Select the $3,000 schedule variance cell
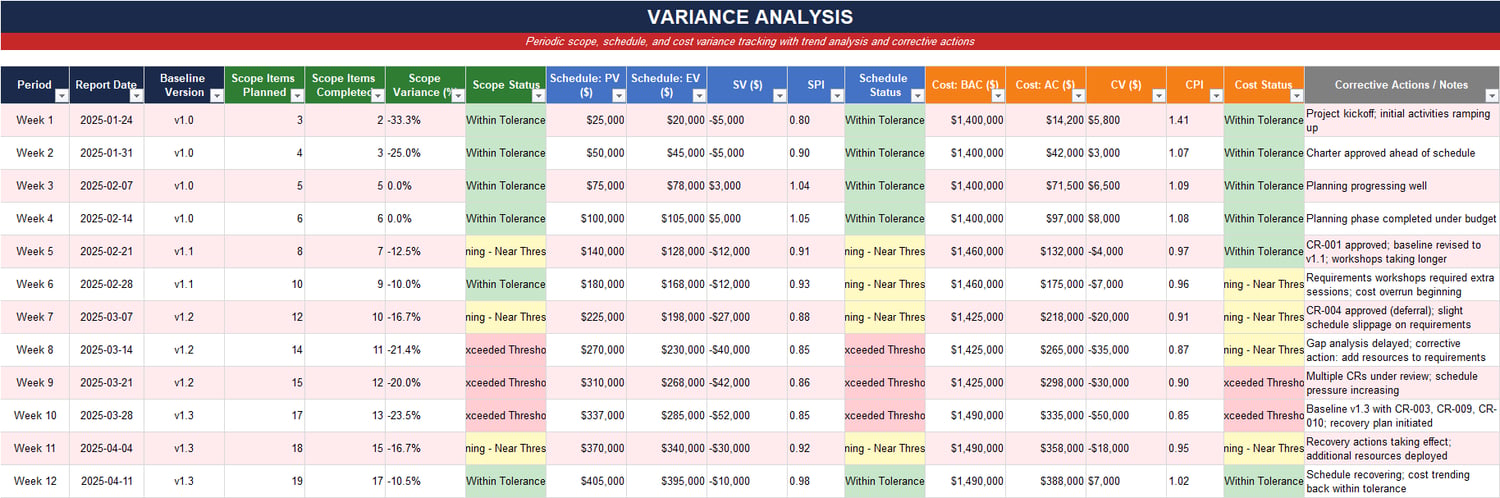 click(747, 186)
